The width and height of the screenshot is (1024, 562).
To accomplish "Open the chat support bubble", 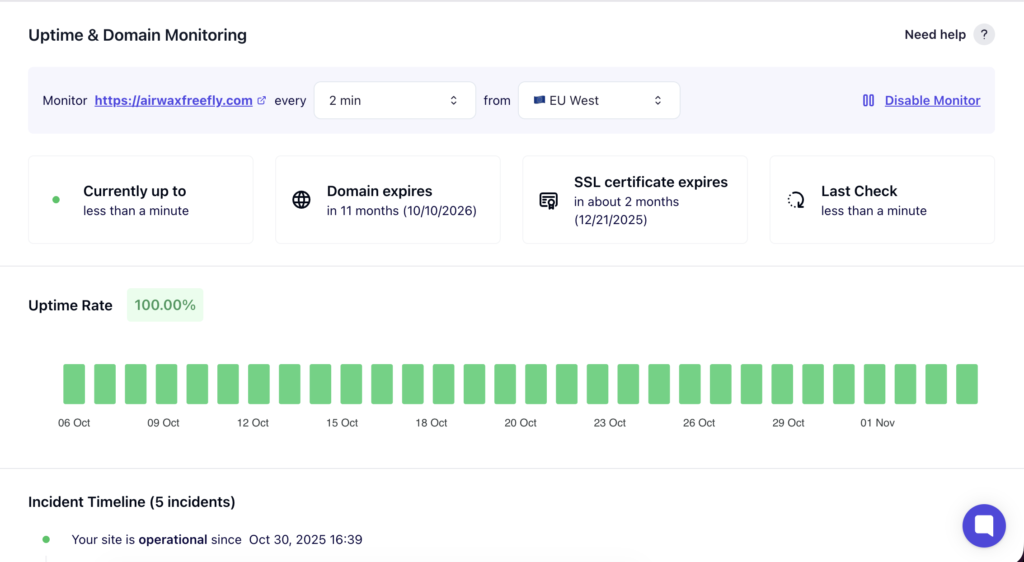I will (984, 525).
